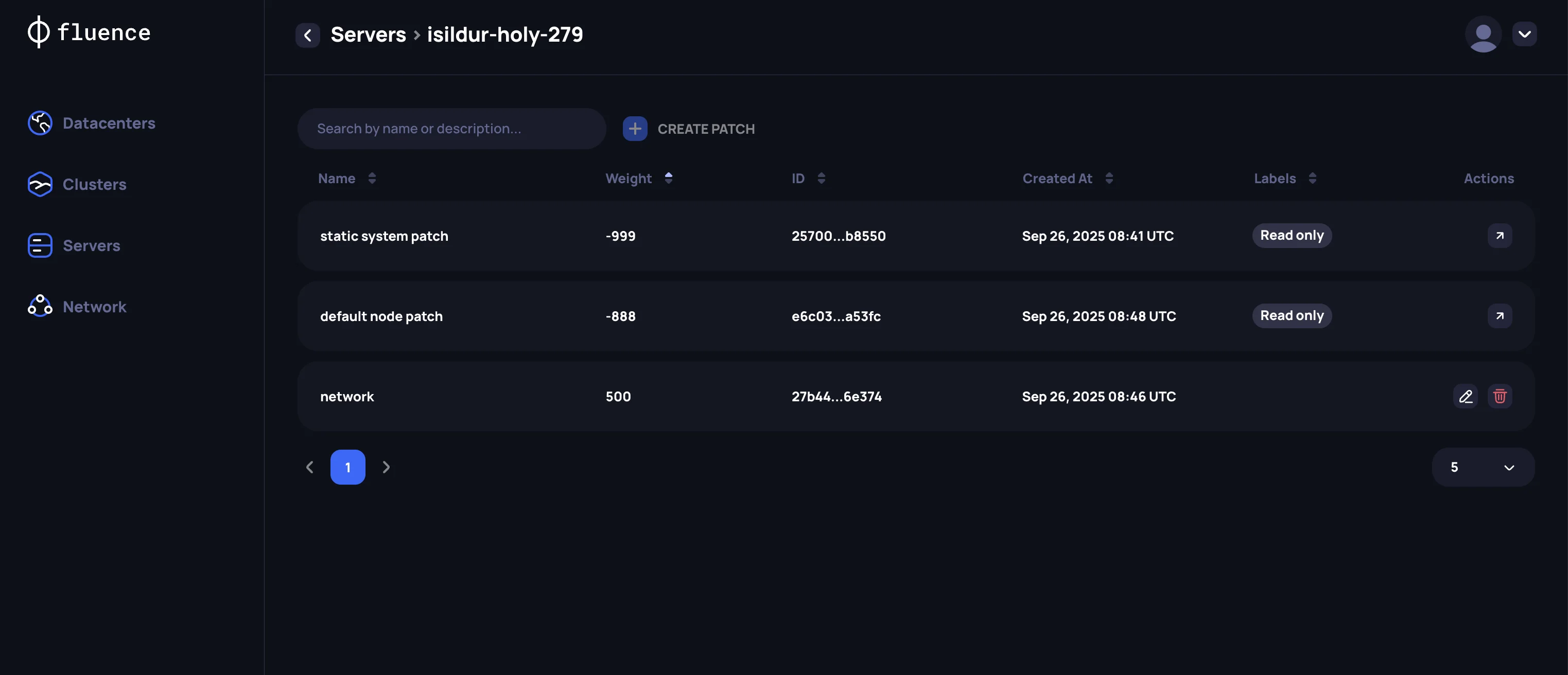The image size is (1568, 675).
Task: Open the Clusters section
Action: (94, 184)
